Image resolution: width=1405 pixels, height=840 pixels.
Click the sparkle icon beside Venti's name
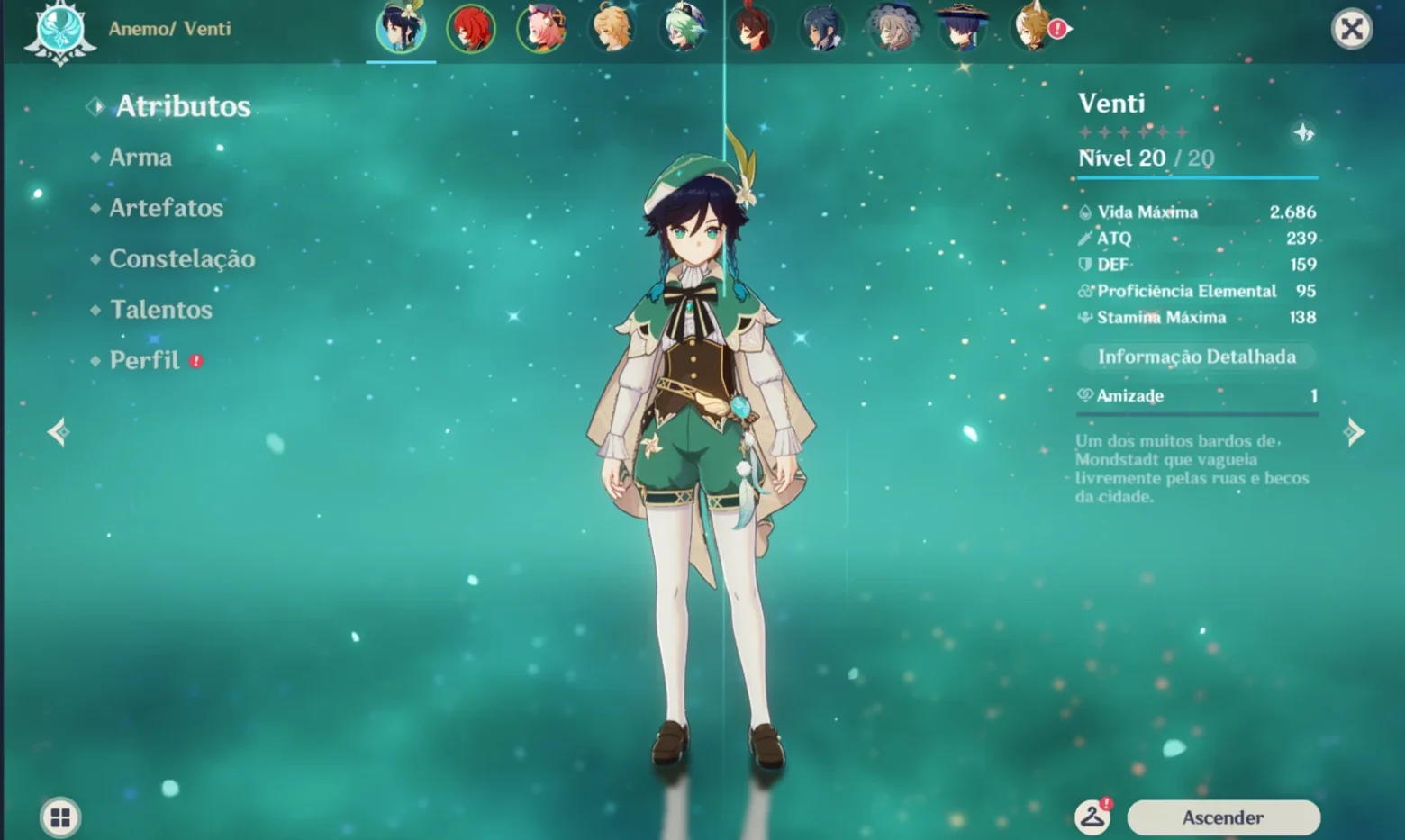[x=1303, y=133]
